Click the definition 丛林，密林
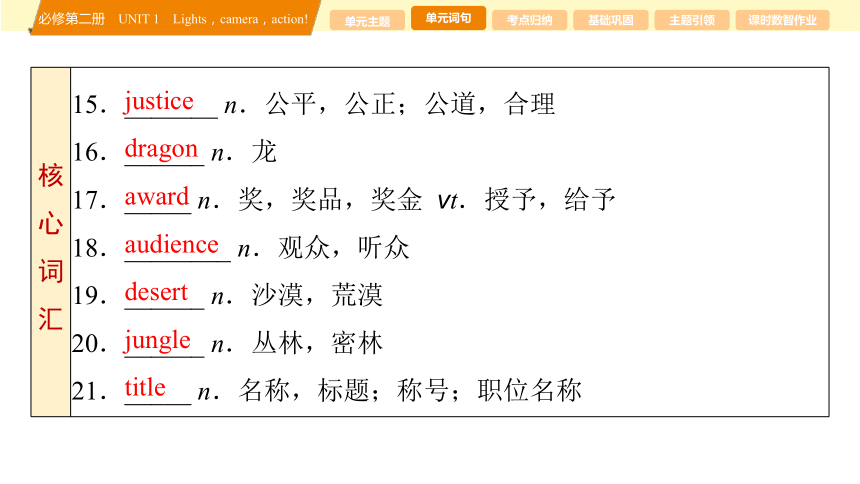Viewport: 860px width, 484px height. pos(317,343)
